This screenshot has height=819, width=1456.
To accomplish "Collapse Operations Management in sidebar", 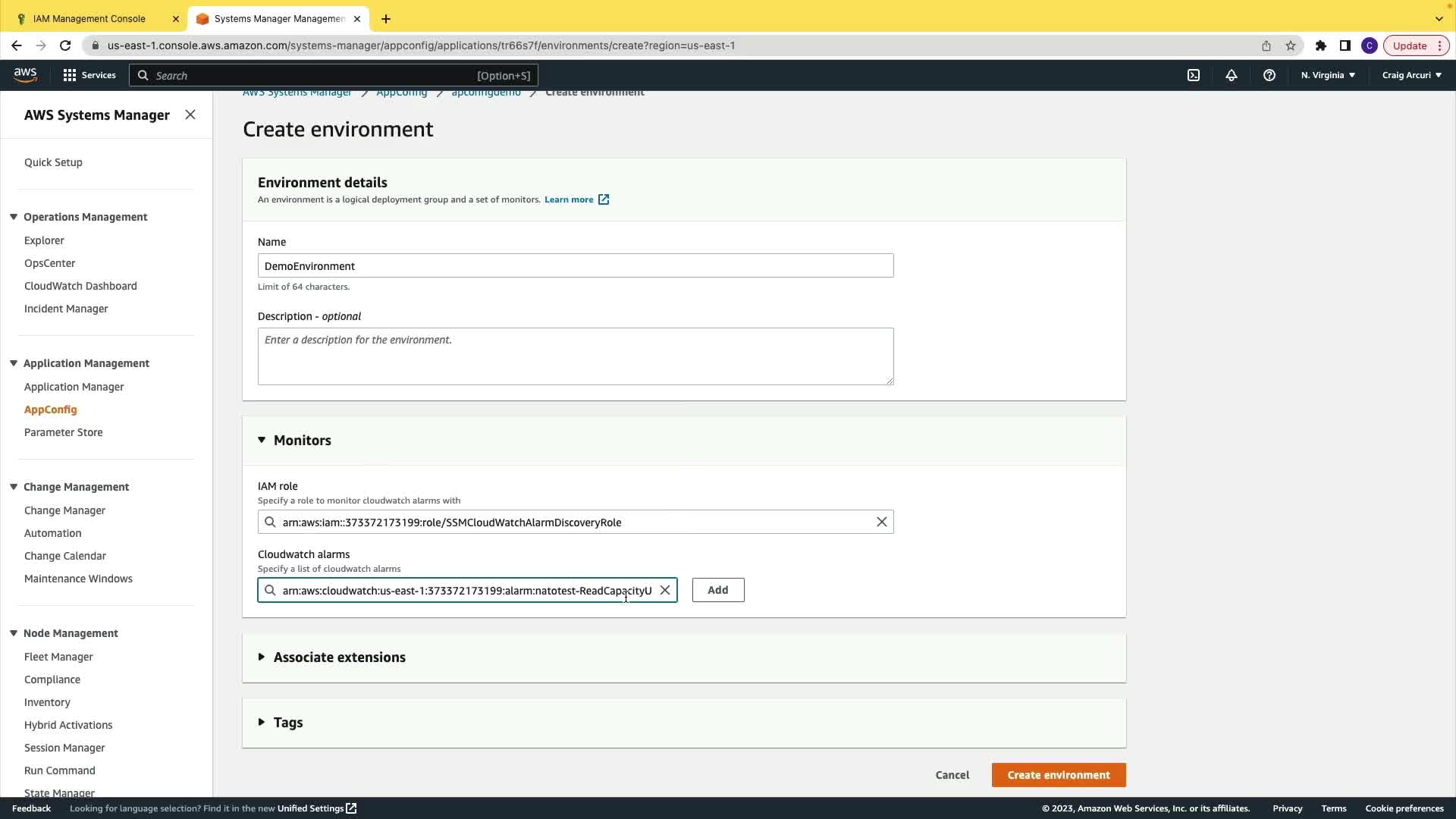I will [14, 217].
